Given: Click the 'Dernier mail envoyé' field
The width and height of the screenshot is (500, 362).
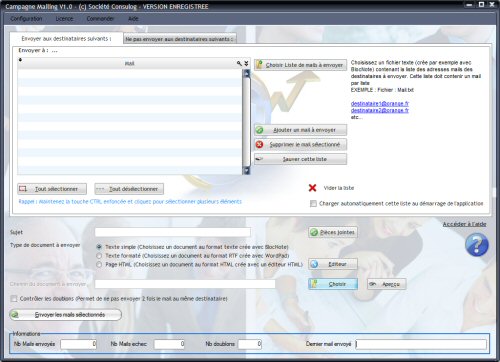Looking at the screenshot, I should (x=421, y=344).
